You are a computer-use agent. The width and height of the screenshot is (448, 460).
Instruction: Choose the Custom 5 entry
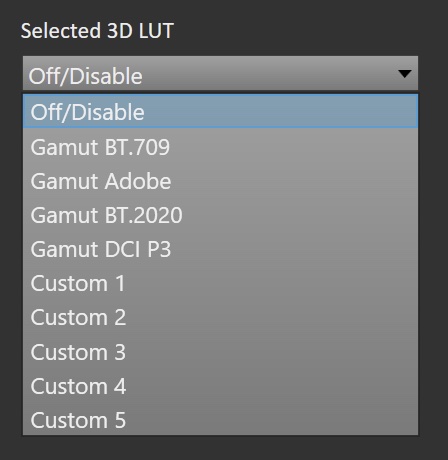(x=220, y=419)
